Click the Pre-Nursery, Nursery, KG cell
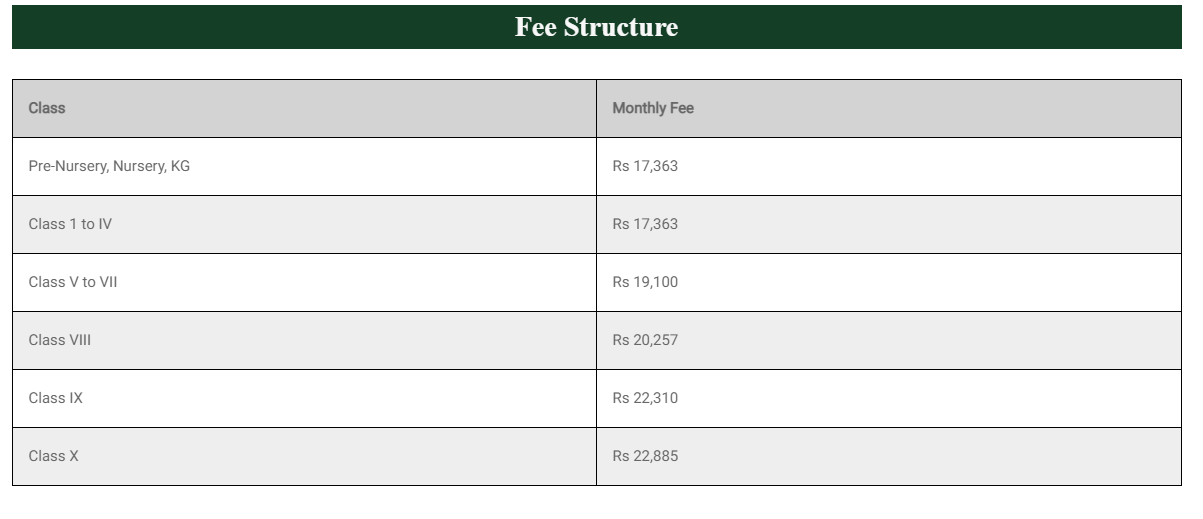 [304, 166]
